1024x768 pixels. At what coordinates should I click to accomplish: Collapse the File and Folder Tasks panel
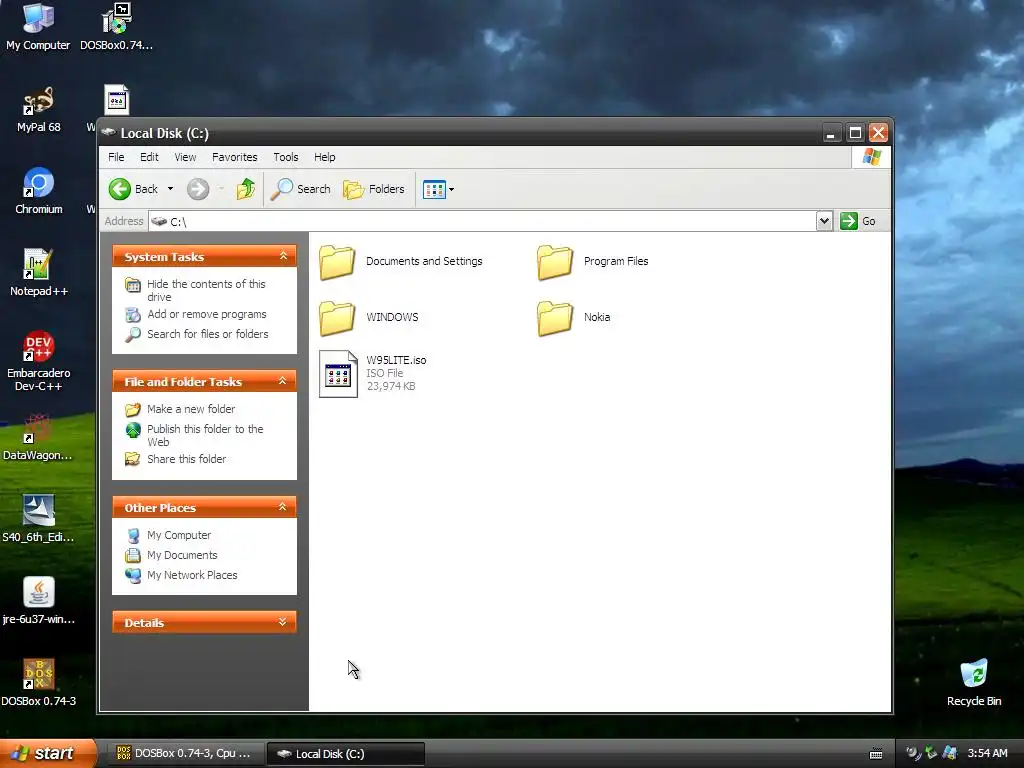click(283, 381)
